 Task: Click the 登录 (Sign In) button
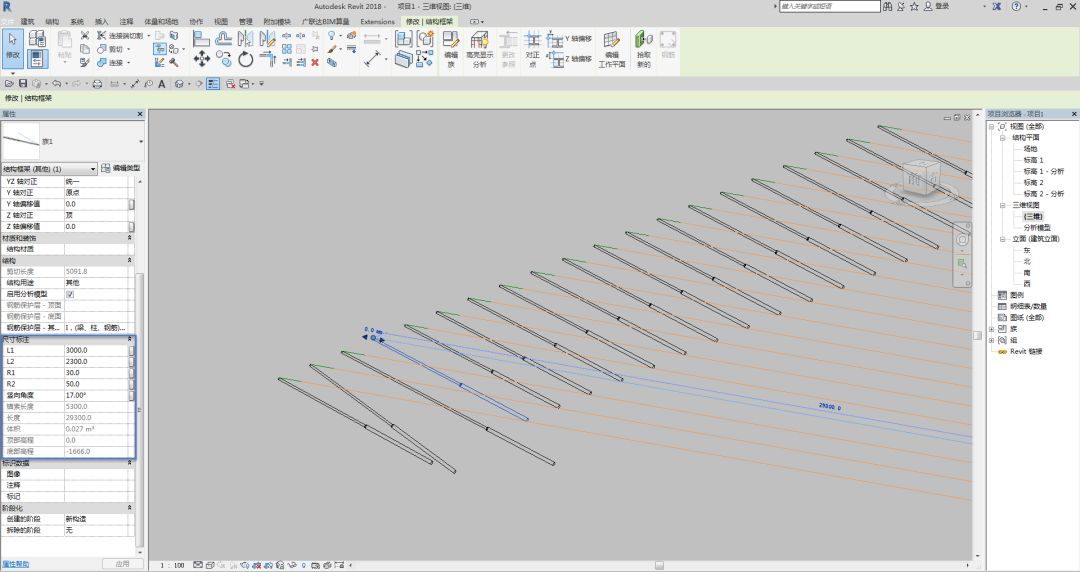tap(936, 6)
